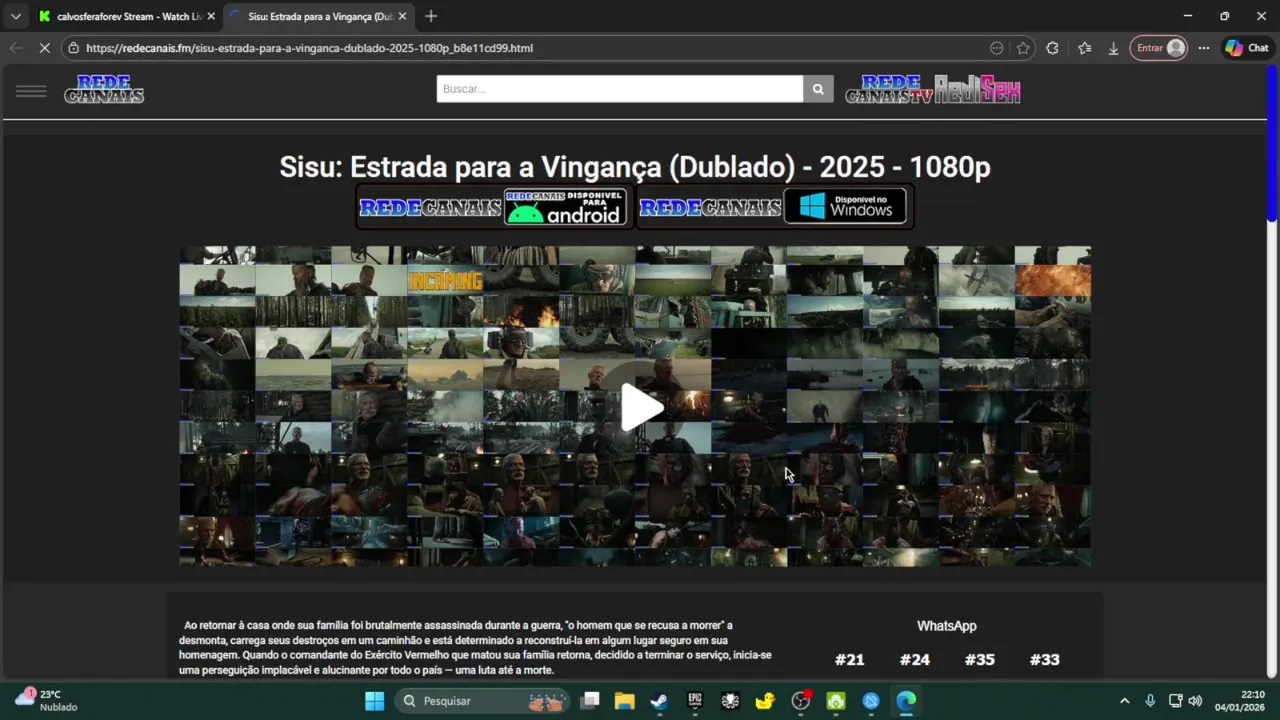Screen dimensions: 1280x720
Task: Open Steam from taskbar
Action: (659, 701)
